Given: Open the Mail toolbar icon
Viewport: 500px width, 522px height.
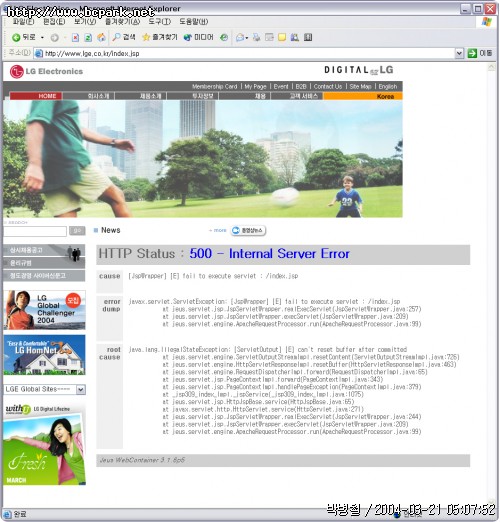Looking at the screenshot, I should [240, 37].
